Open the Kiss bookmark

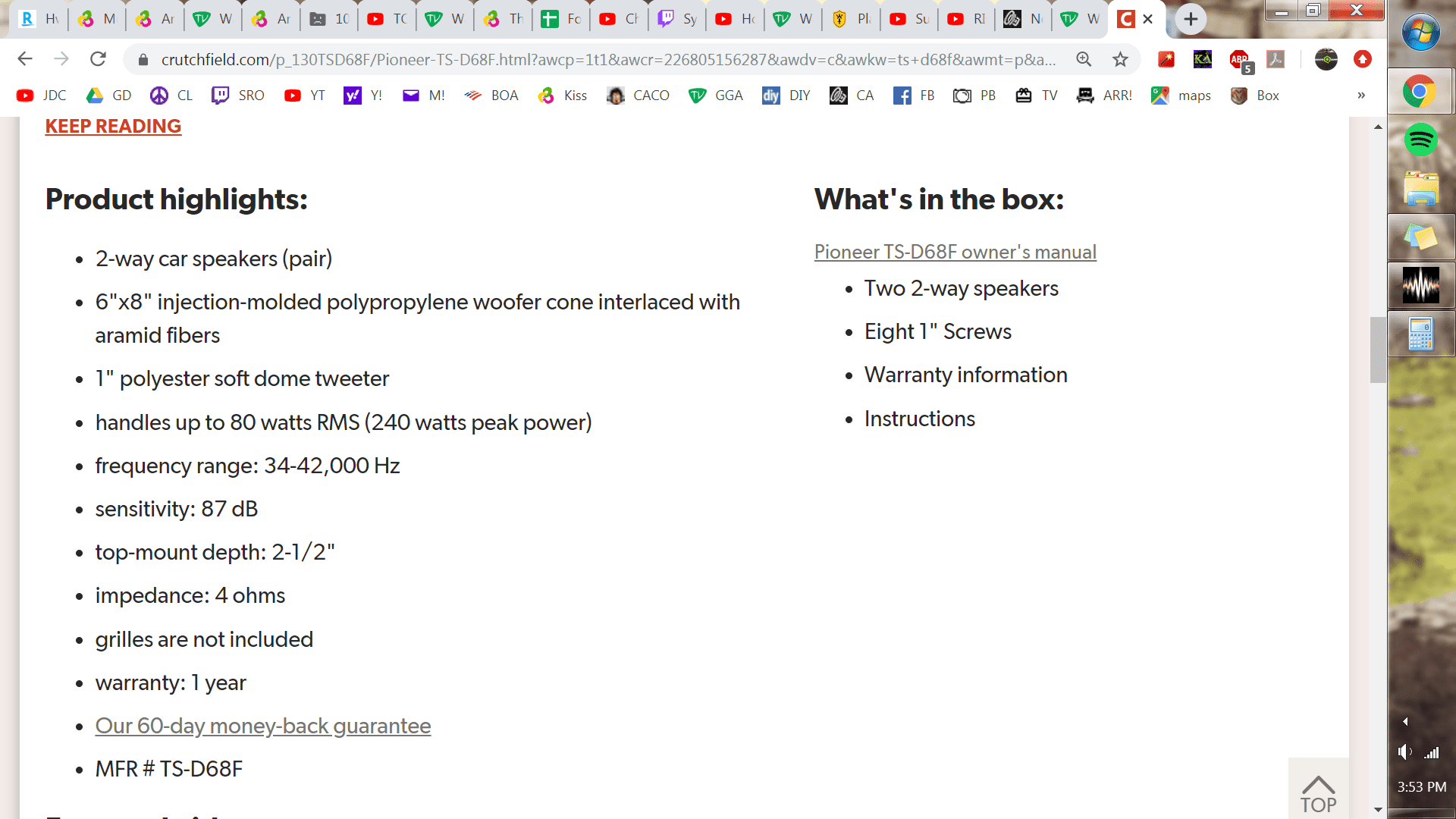(563, 96)
